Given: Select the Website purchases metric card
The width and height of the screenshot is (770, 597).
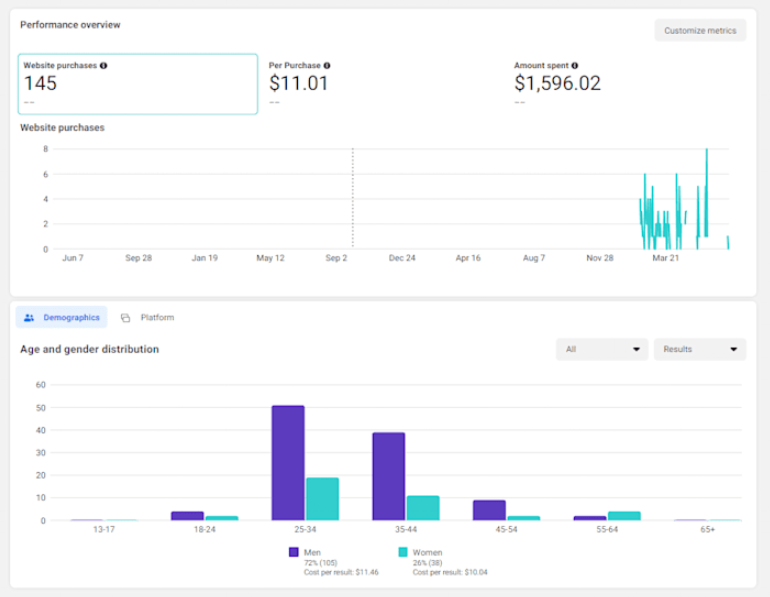Looking at the screenshot, I should click(x=138, y=84).
